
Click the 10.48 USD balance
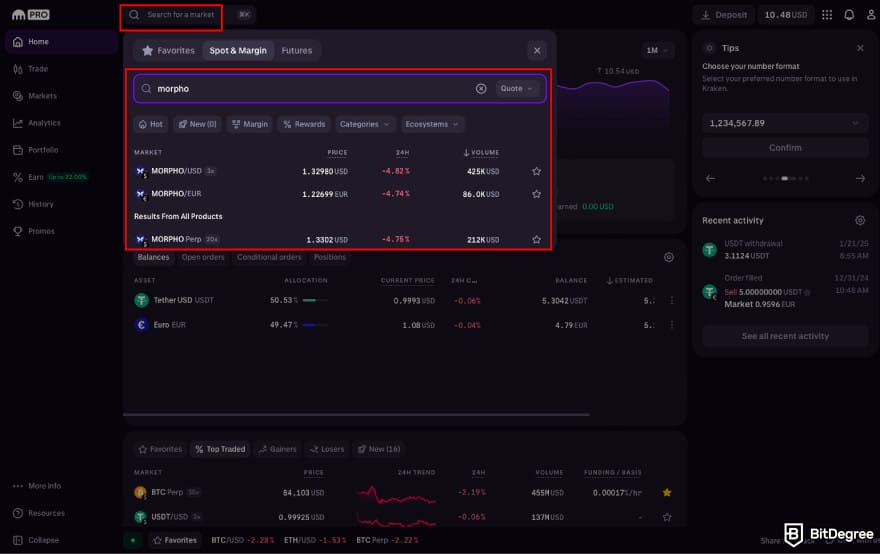click(786, 15)
